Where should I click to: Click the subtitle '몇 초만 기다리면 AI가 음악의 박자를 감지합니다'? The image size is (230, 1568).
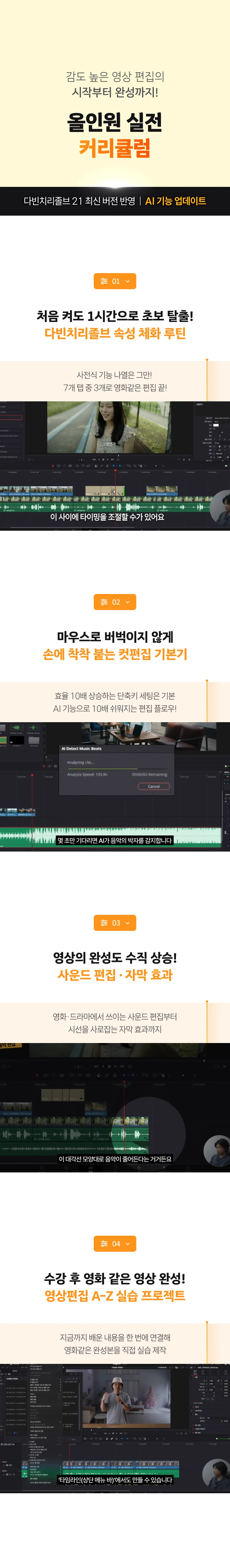coord(114,841)
